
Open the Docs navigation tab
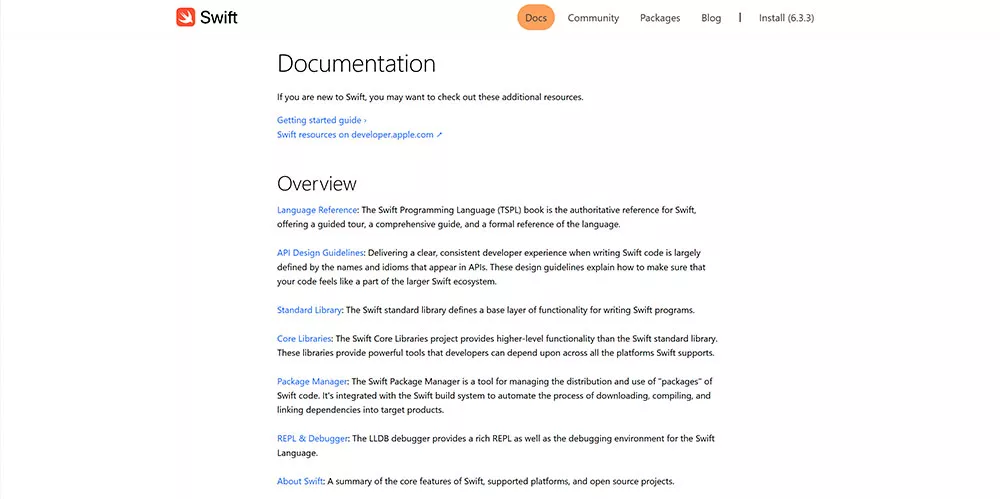536,18
